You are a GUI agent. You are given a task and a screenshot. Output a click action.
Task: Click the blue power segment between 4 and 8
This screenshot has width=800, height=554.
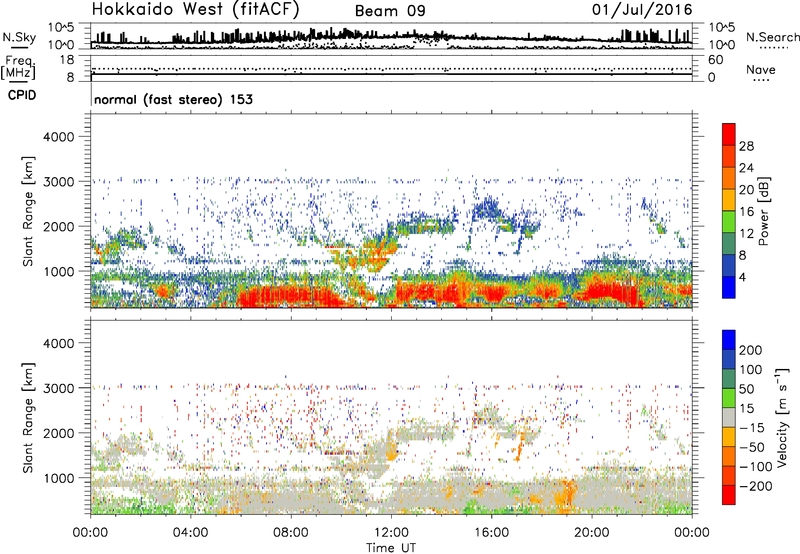pyautogui.click(x=729, y=265)
